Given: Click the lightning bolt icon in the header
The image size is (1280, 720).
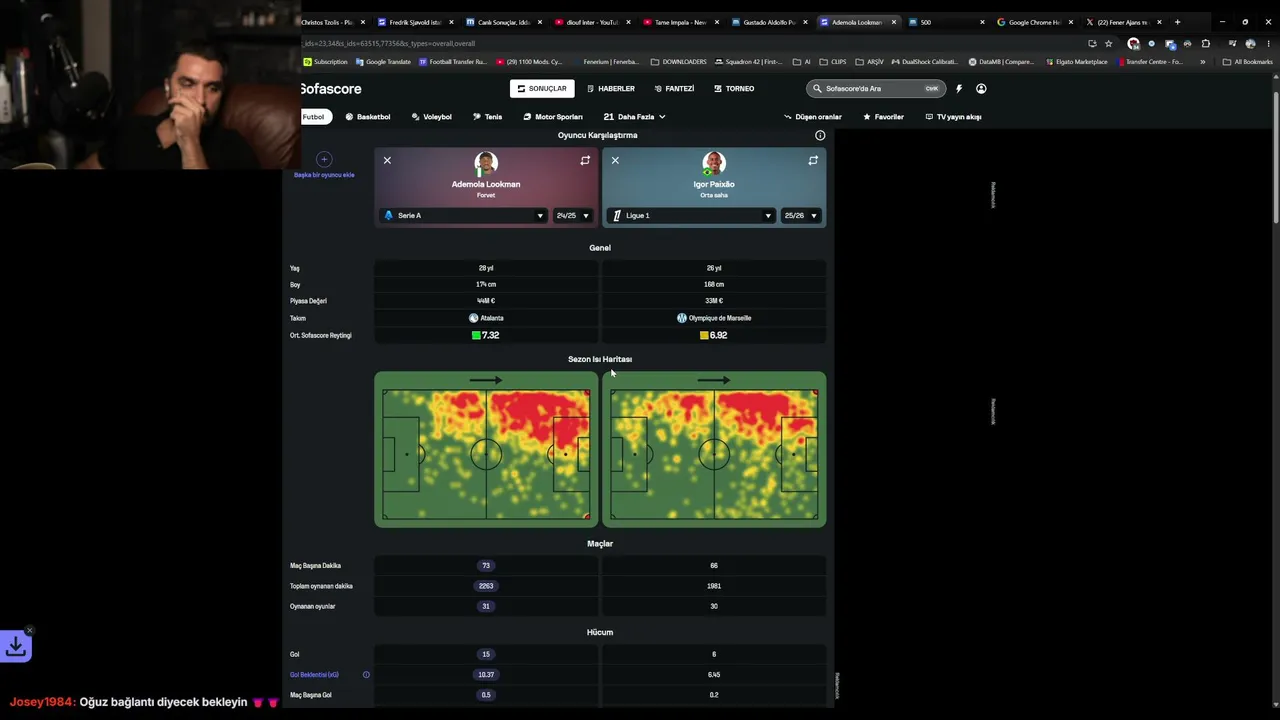Looking at the screenshot, I should tap(959, 89).
